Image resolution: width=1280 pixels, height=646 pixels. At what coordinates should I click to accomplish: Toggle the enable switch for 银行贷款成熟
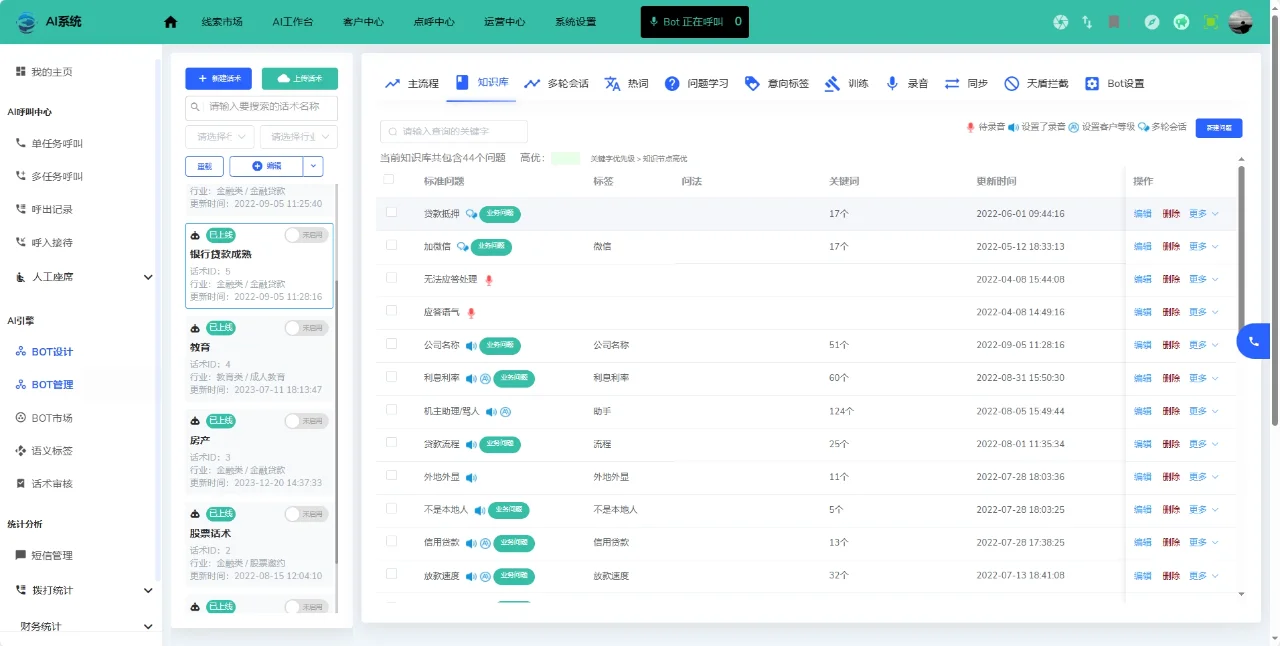(x=306, y=234)
